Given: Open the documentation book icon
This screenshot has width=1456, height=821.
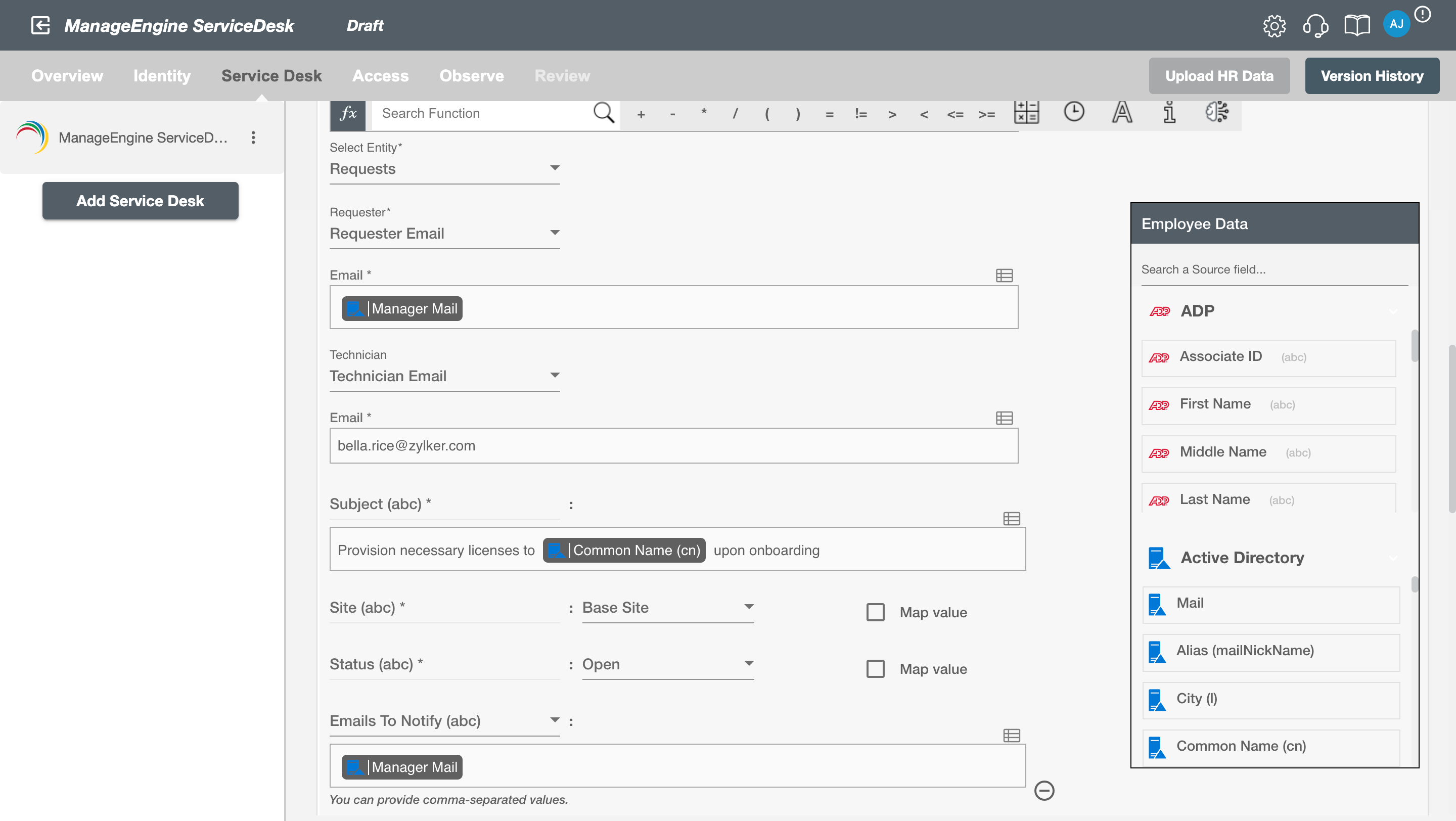Looking at the screenshot, I should [x=1356, y=25].
